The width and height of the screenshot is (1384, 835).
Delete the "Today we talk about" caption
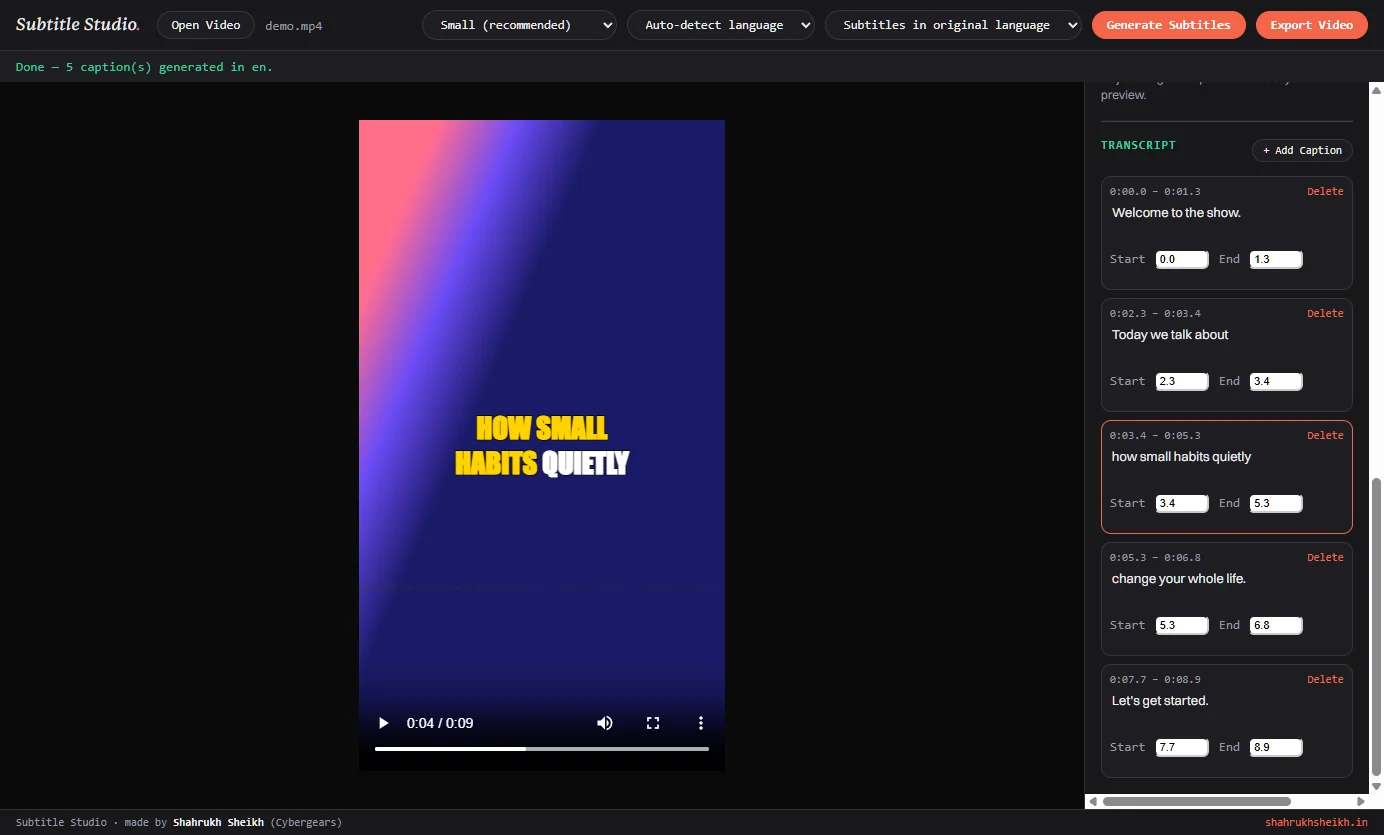coord(1325,313)
